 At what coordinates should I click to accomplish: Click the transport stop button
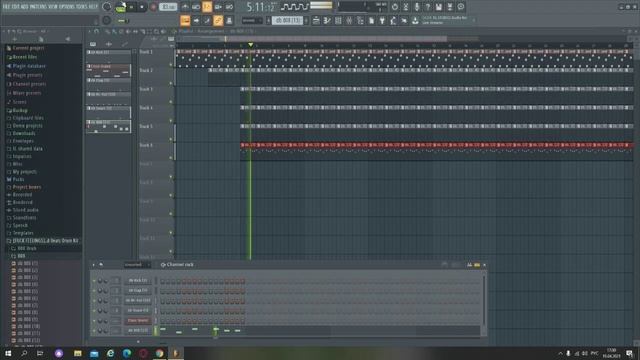pos(142,7)
